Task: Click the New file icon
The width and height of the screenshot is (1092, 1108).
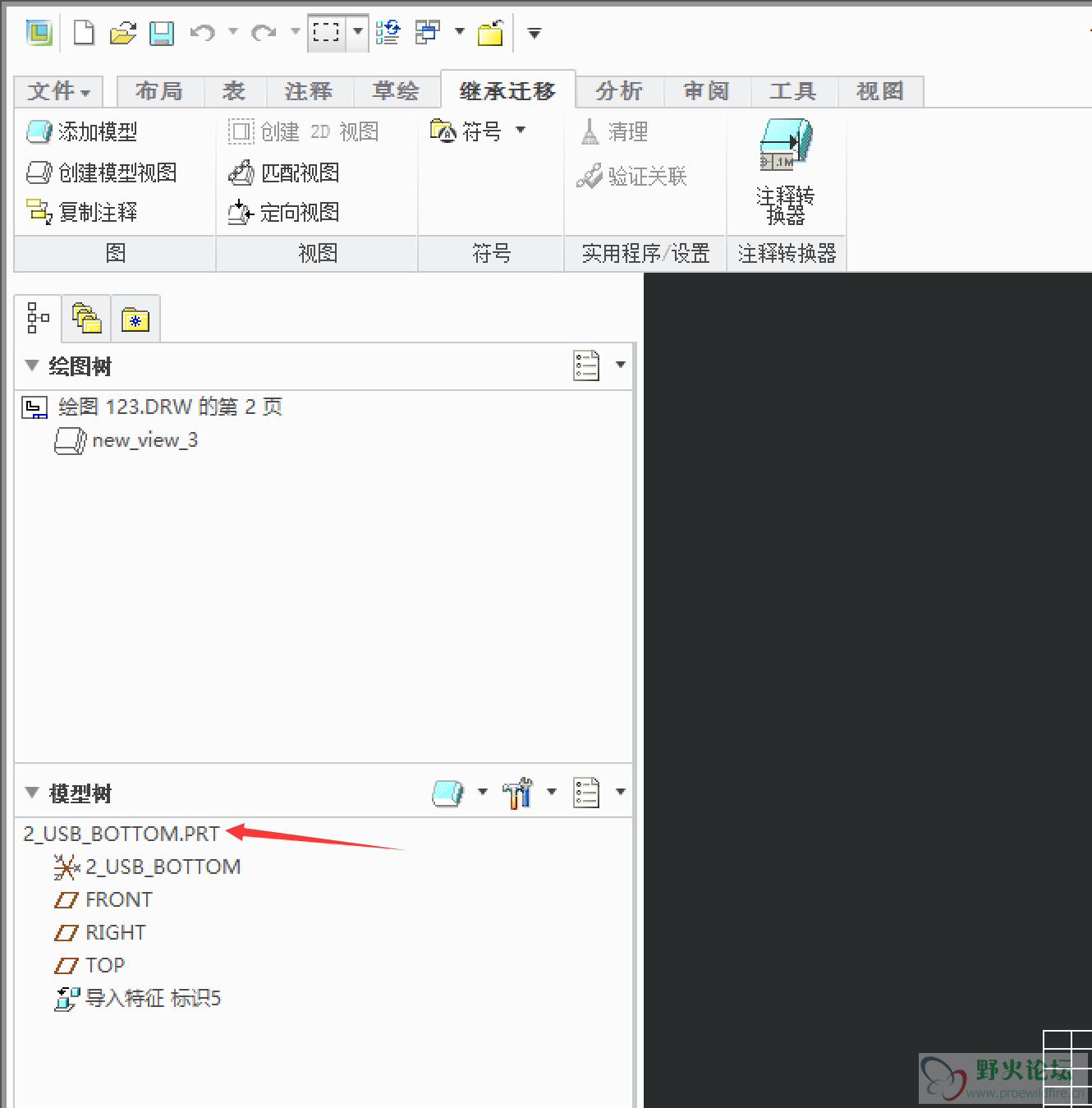Action: point(84,33)
